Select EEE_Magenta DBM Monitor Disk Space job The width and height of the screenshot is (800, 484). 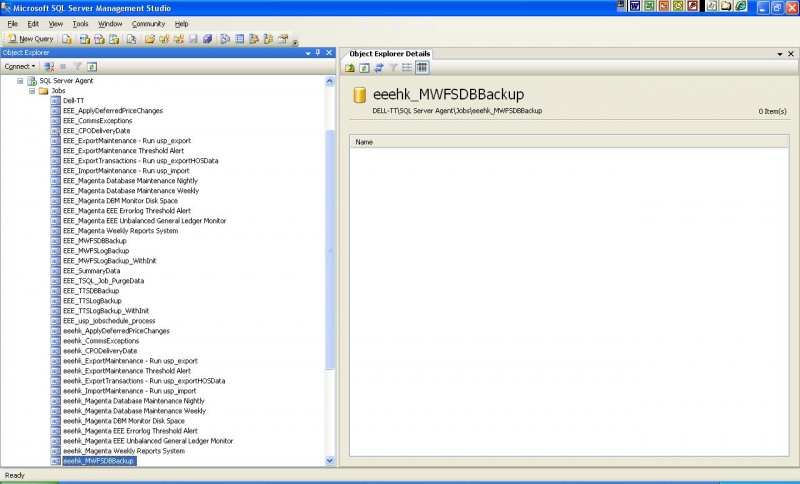(x=120, y=201)
